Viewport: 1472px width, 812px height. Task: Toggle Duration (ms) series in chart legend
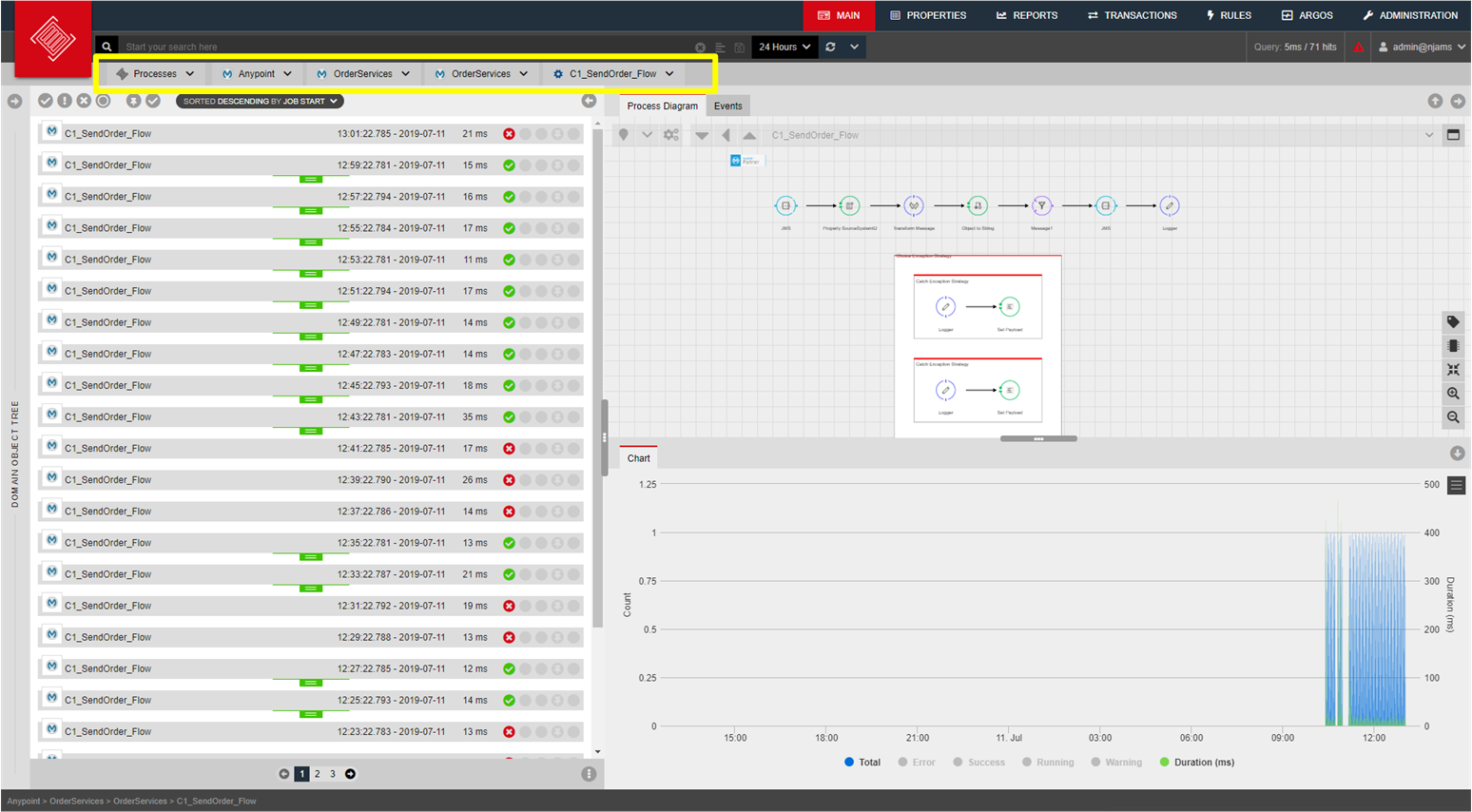[1197, 763]
